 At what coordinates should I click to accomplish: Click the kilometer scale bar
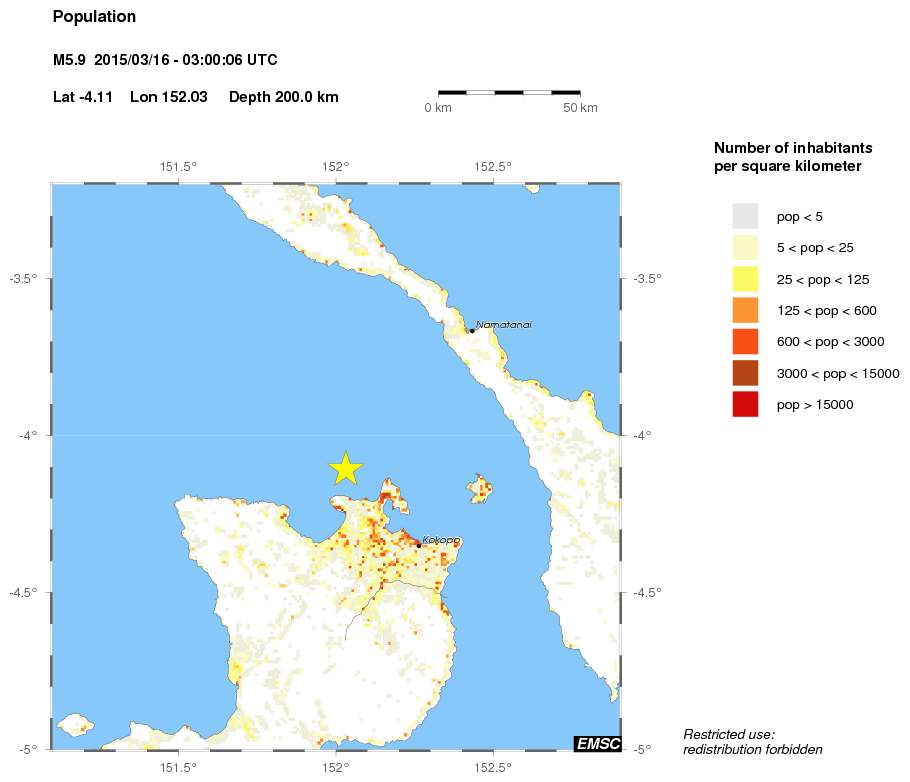click(509, 93)
